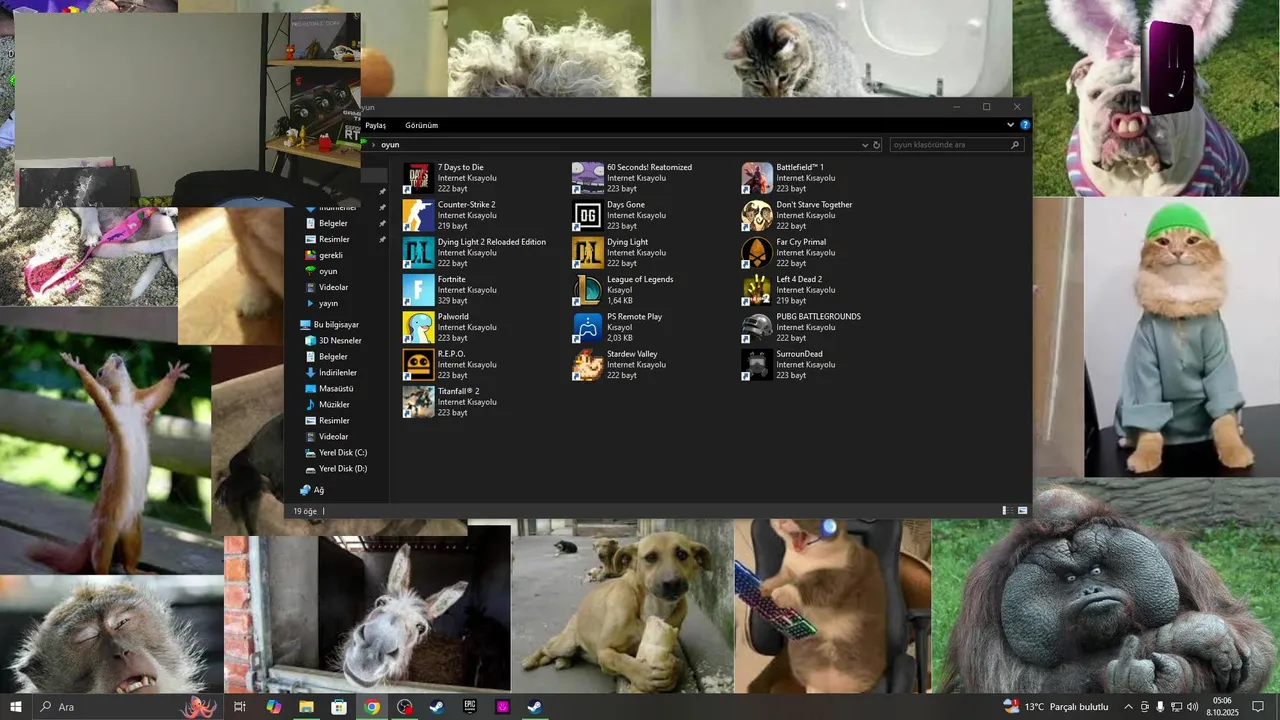The height and width of the screenshot is (720, 1280).
Task: Launch the Counter-Strike 2 shortcut icon
Action: click(x=418, y=215)
